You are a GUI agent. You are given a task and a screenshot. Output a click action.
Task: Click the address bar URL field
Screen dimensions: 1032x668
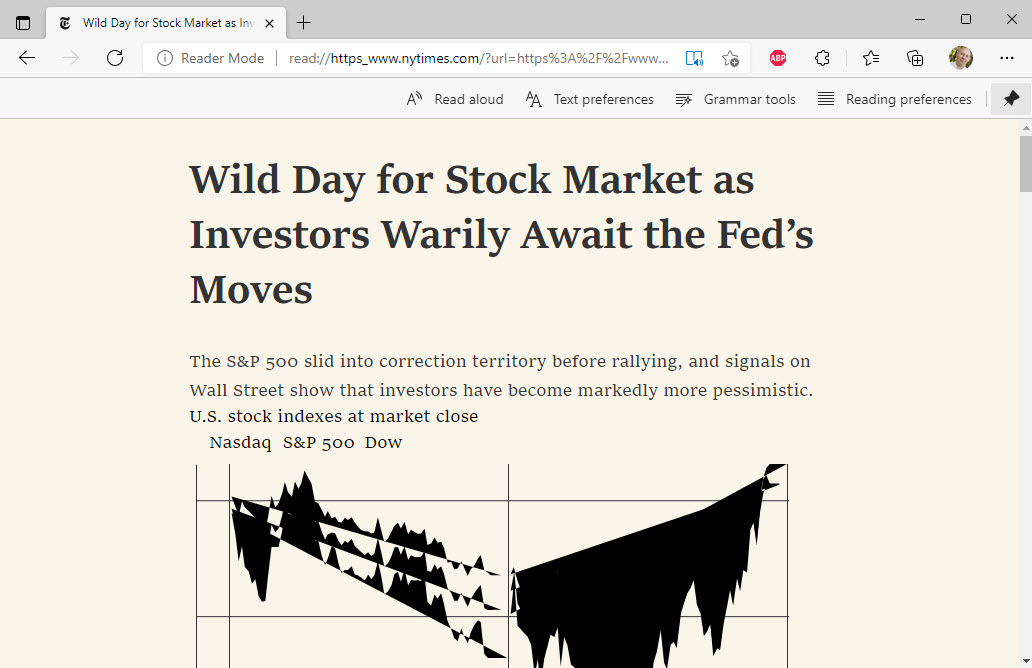[x=478, y=59]
